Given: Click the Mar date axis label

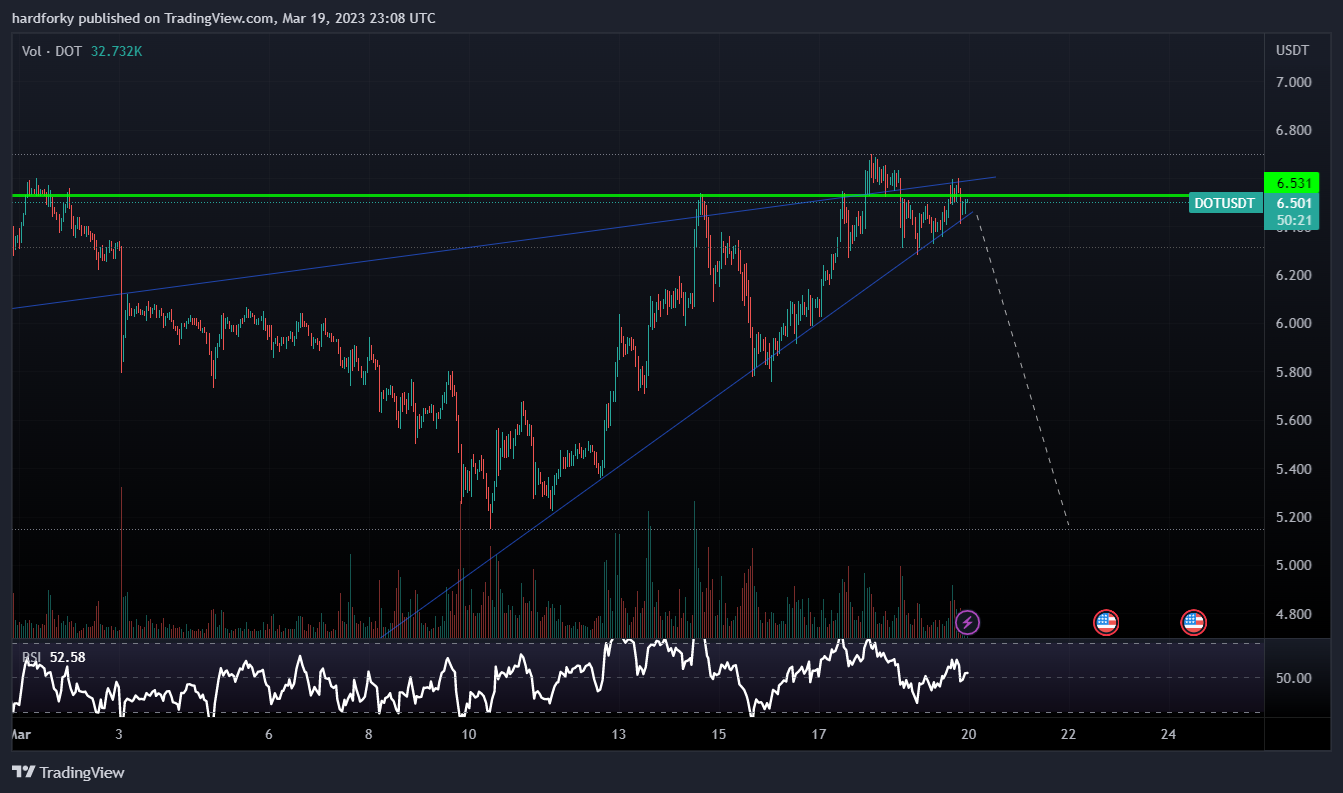Looking at the screenshot, I should [x=20, y=734].
